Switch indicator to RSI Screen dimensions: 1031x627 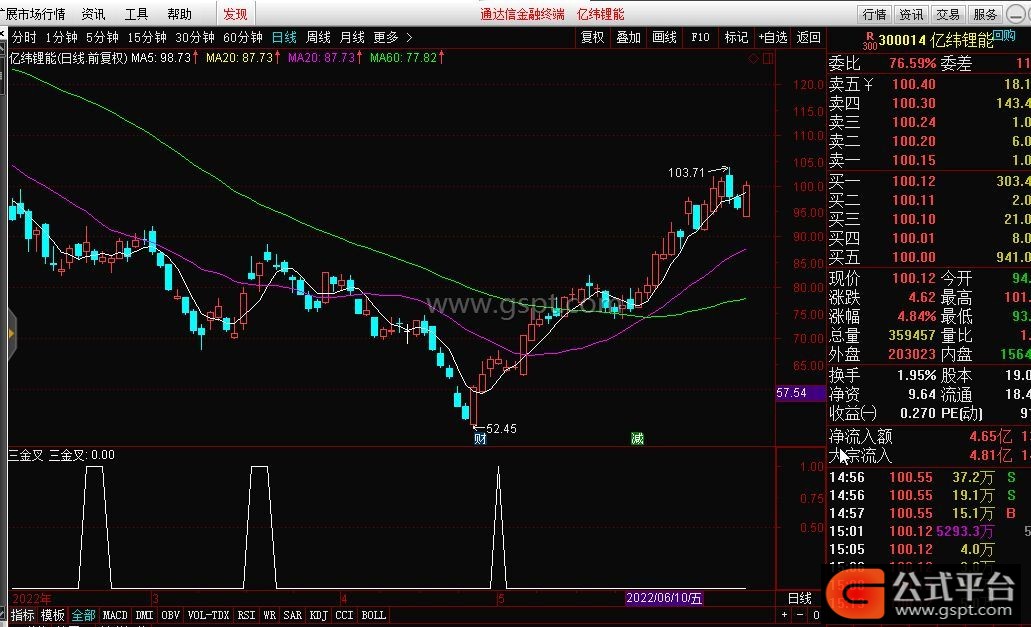pos(247,615)
